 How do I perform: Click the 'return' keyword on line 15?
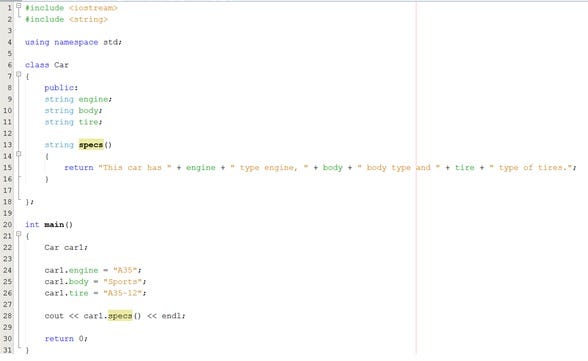coord(78,168)
